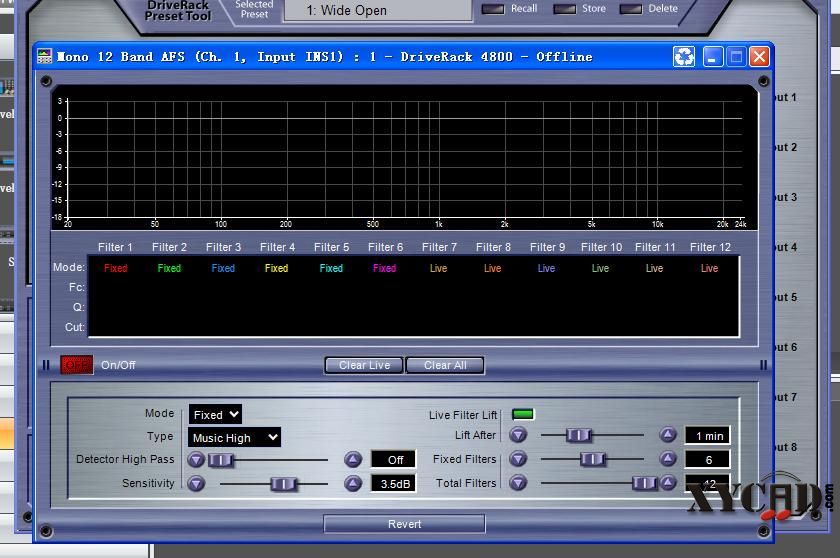Select Filter 7 Live mode cell
This screenshot has height=558, width=840.
[438, 268]
